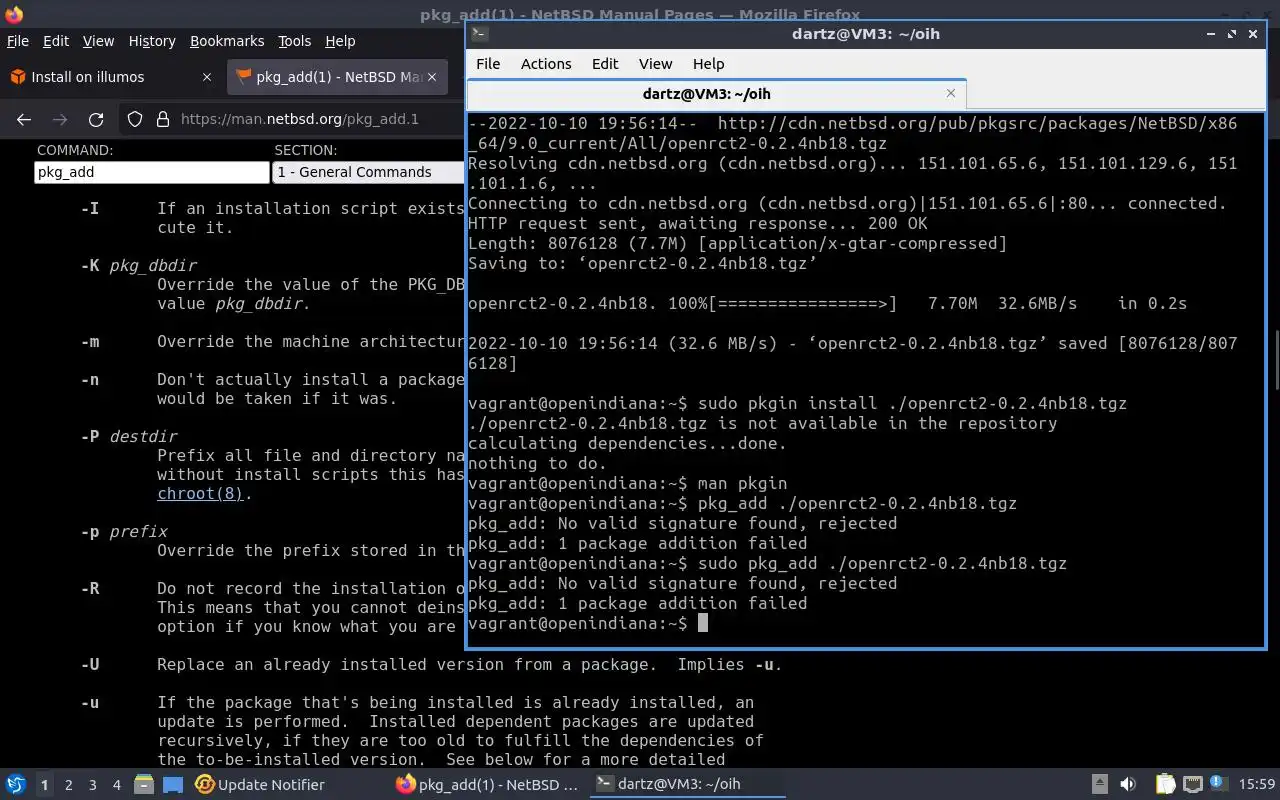Click the '-K pkg_dbdir' option text

(x=139, y=265)
